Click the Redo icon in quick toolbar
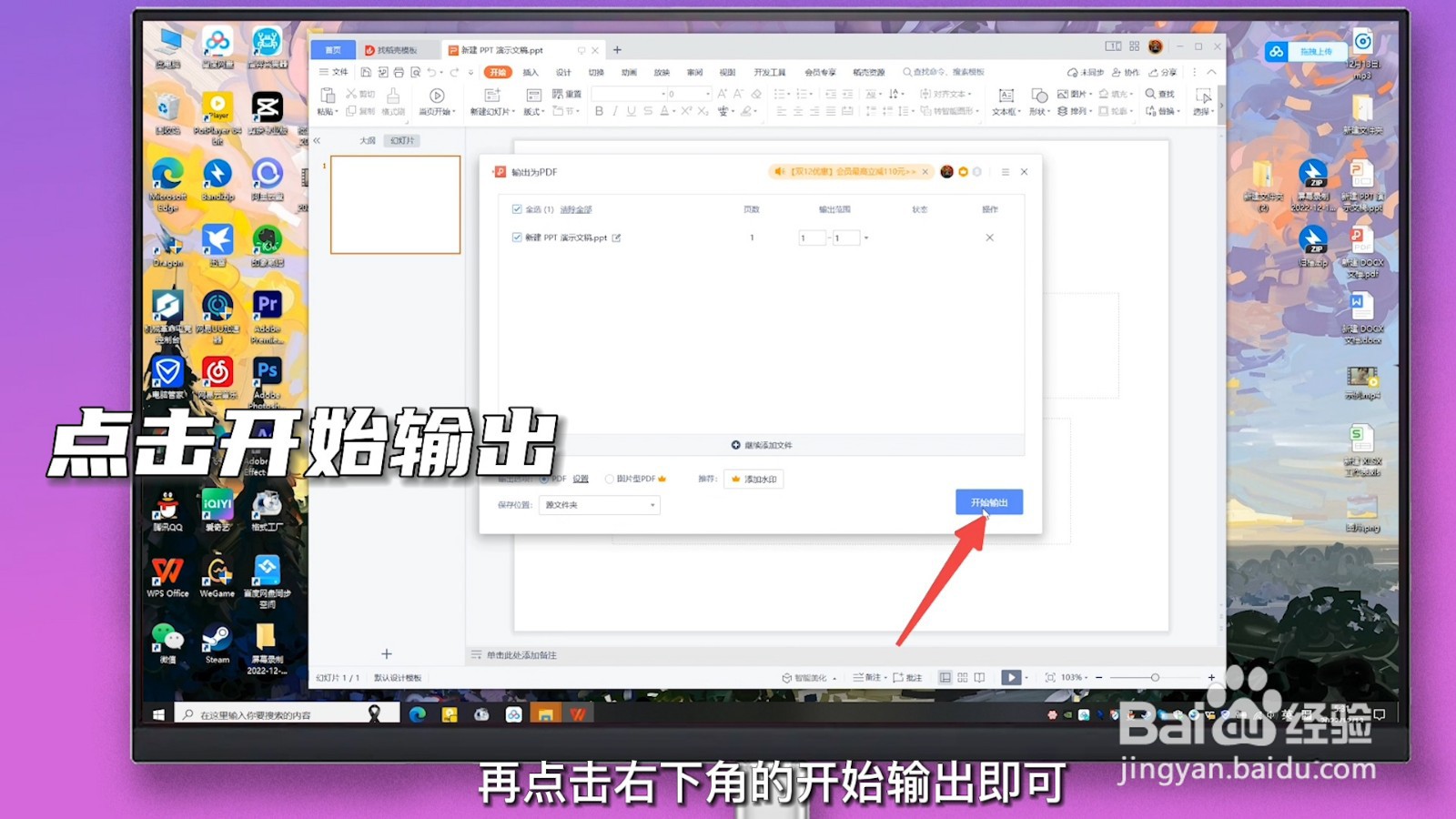 454,72
